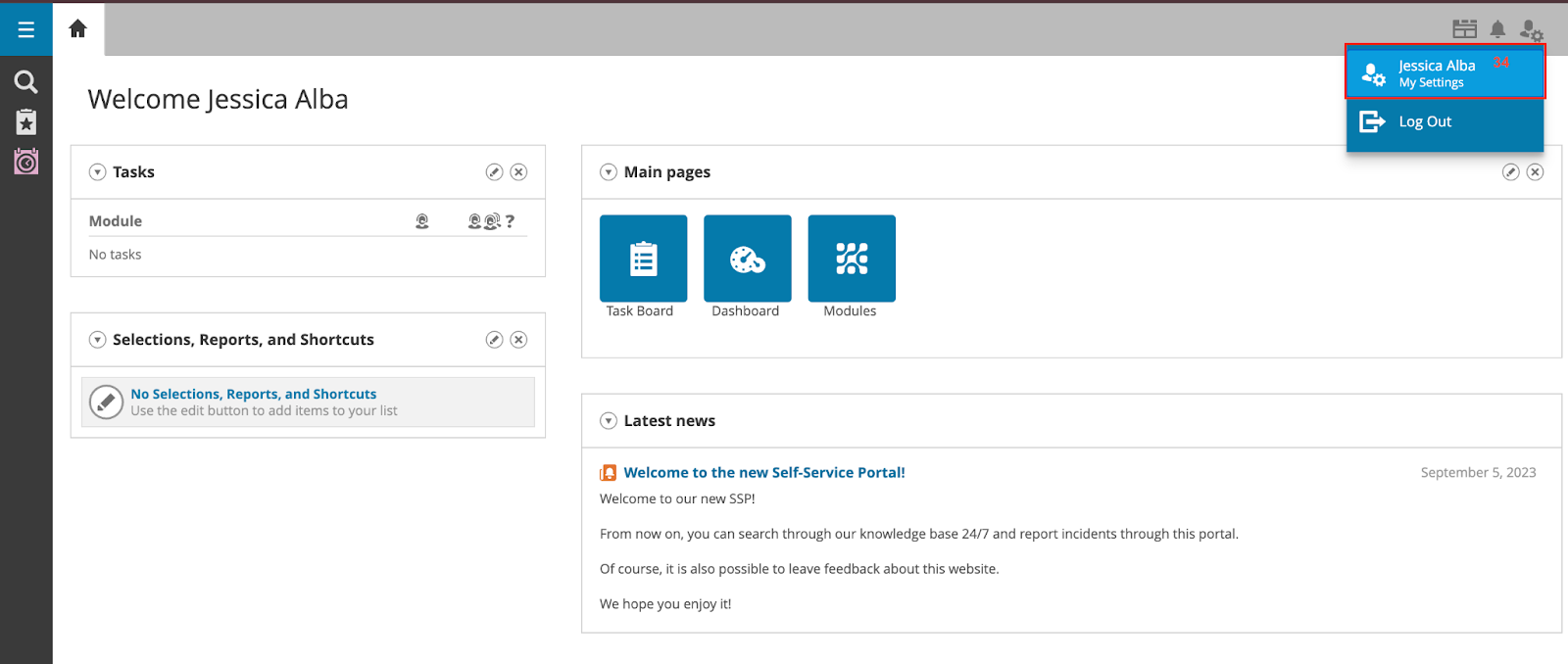Screen dimensions: 1568x664
Task: Open the starred clipboard bookmarks icon
Action: pyautogui.click(x=26, y=121)
